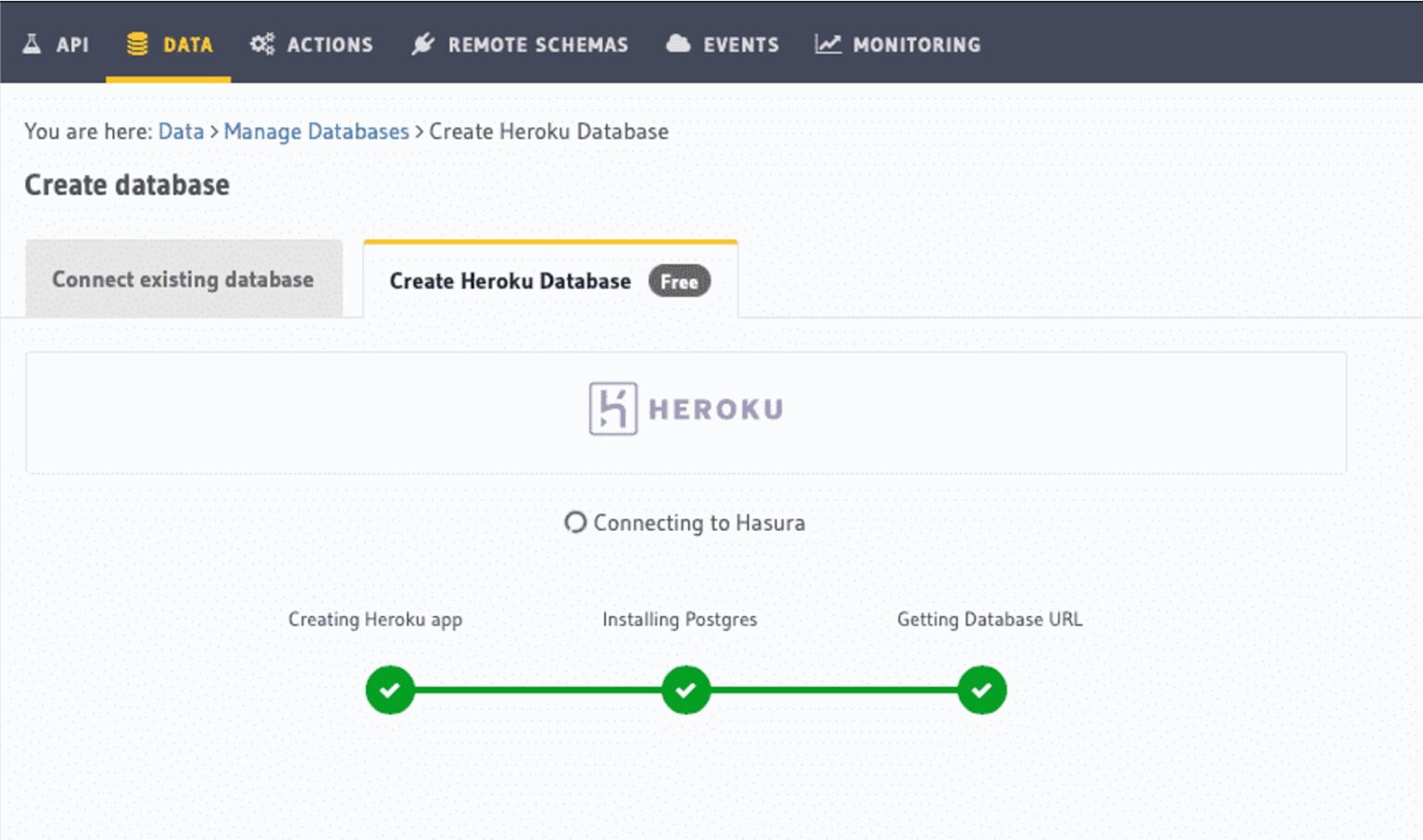Select the DATA database icon
The image size is (1423, 840).
coord(136,43)
